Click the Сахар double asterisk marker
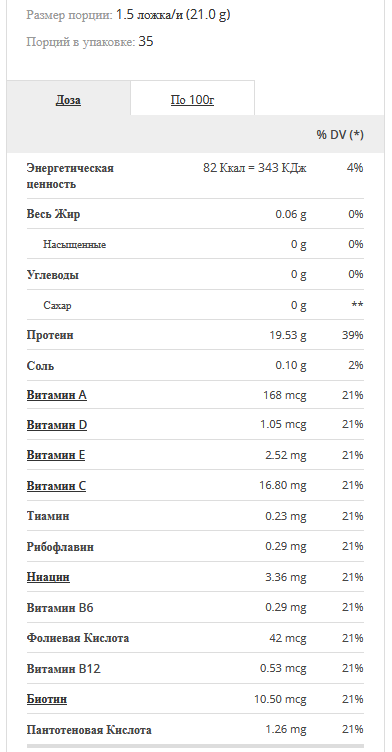This screenshot has width=392, height=752. [357, 305]
